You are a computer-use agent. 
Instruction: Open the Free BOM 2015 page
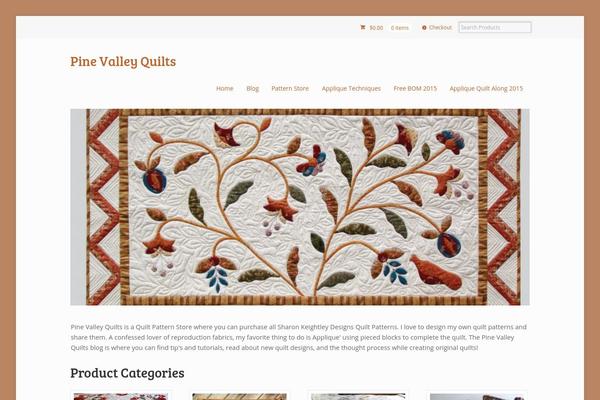click(x=415, y=88)
